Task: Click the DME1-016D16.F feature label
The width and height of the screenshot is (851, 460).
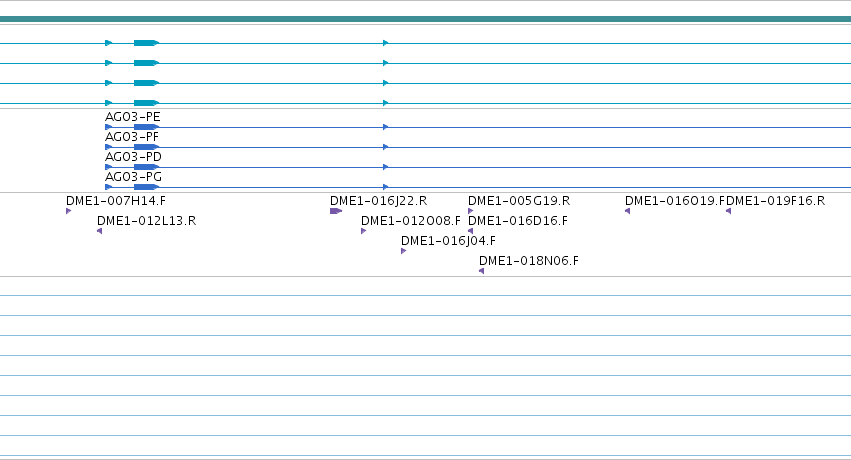Action: click(518, 221)
